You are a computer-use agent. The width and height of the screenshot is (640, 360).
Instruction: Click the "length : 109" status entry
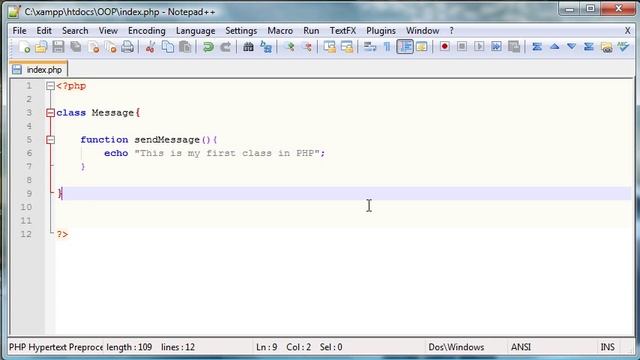coord(129,347)
